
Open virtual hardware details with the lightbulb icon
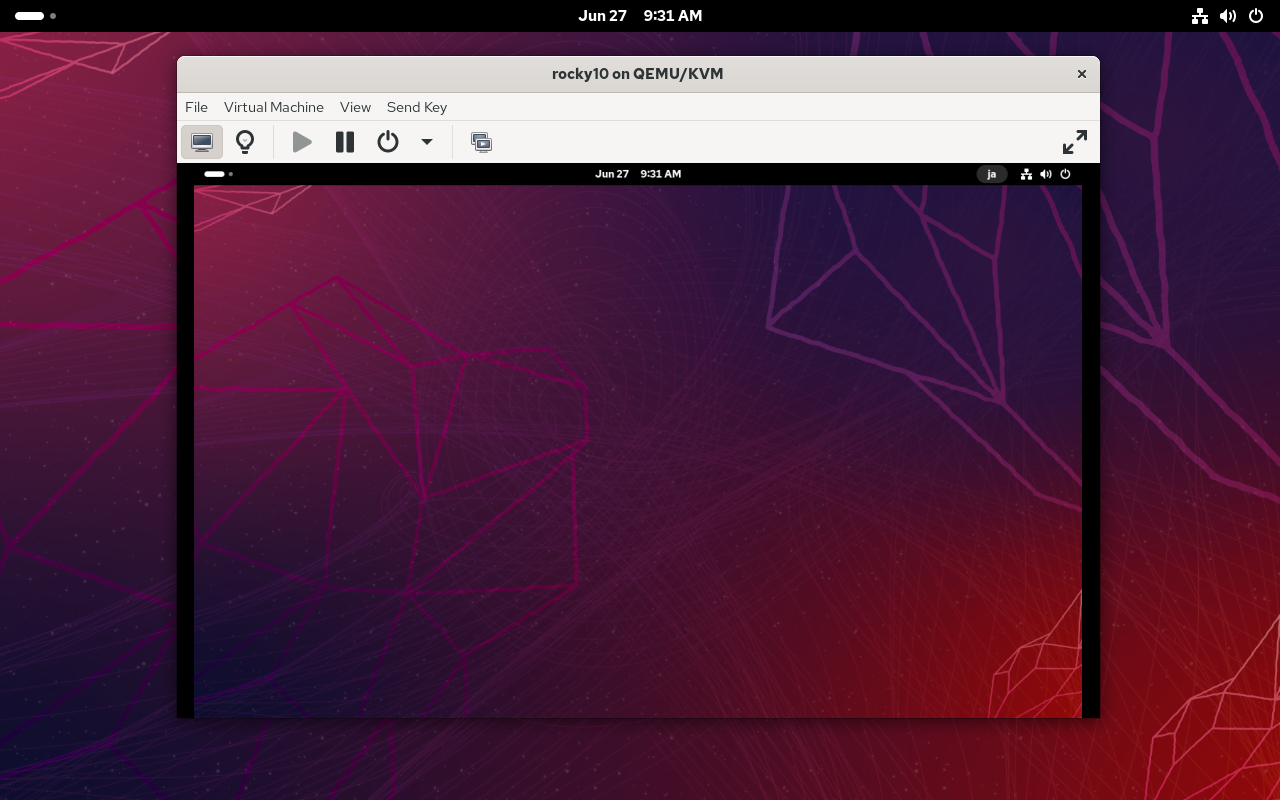245,142
